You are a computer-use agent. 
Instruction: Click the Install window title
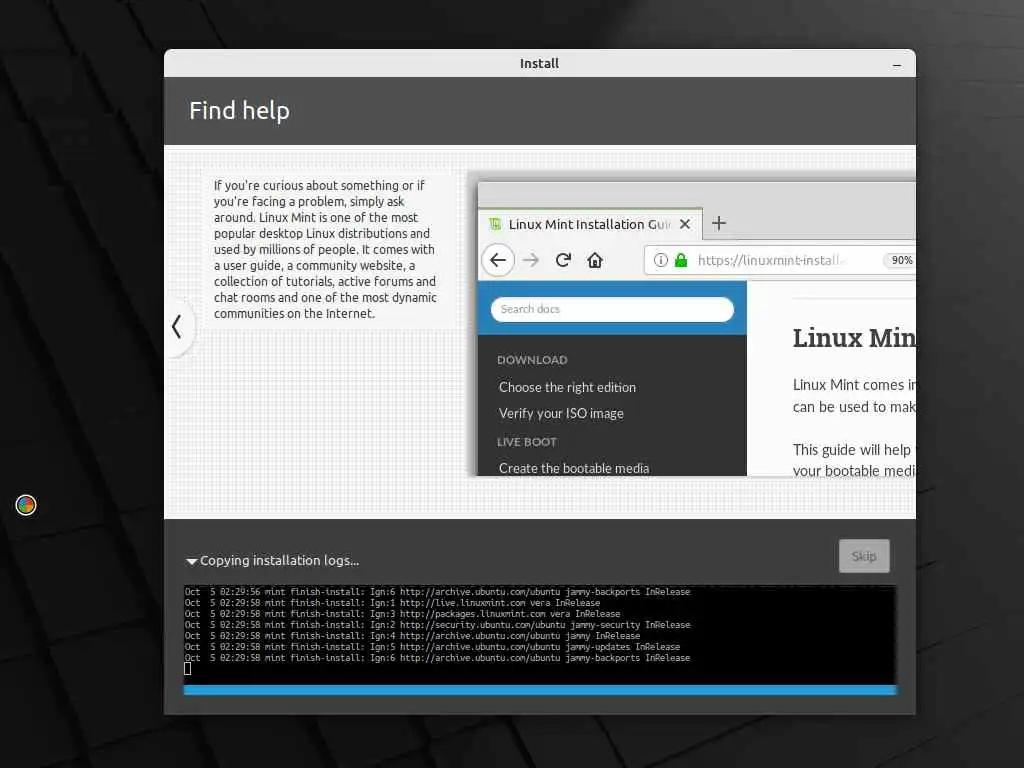(539, 63)
